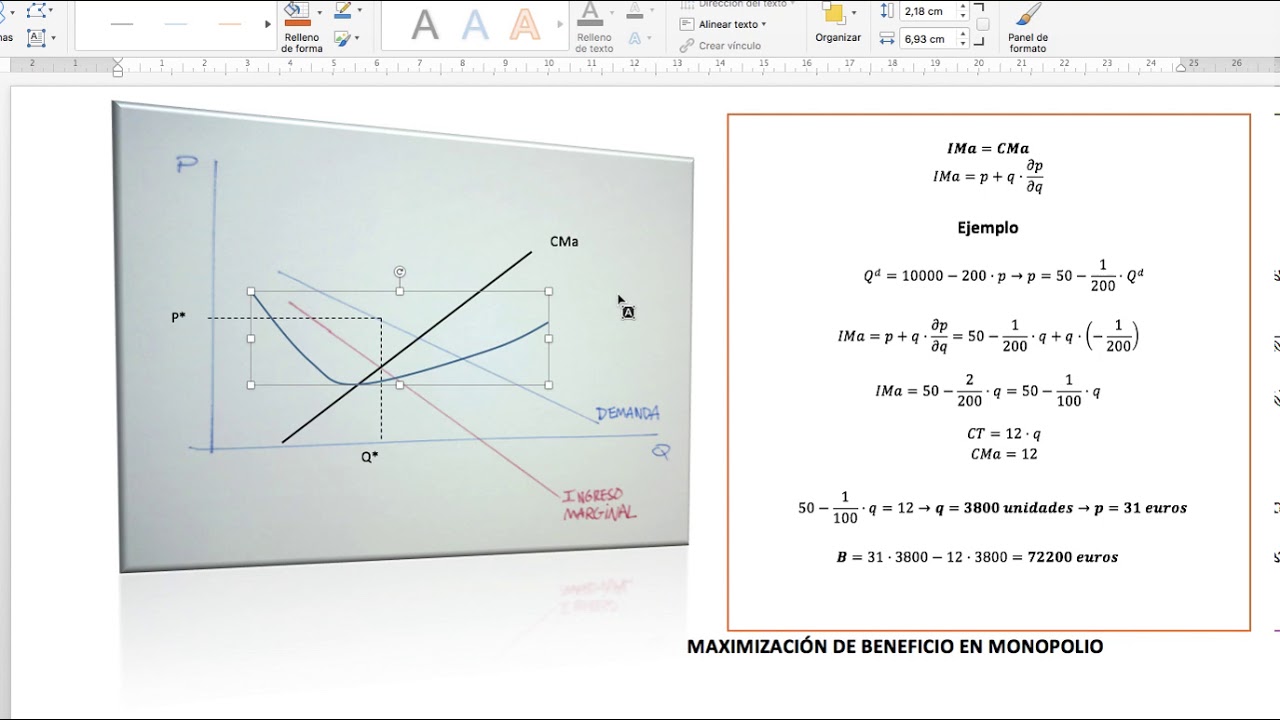1280x720 pixels.
Task: Click the 'IMa = CMa' equation line
Action: coord(988,148)
